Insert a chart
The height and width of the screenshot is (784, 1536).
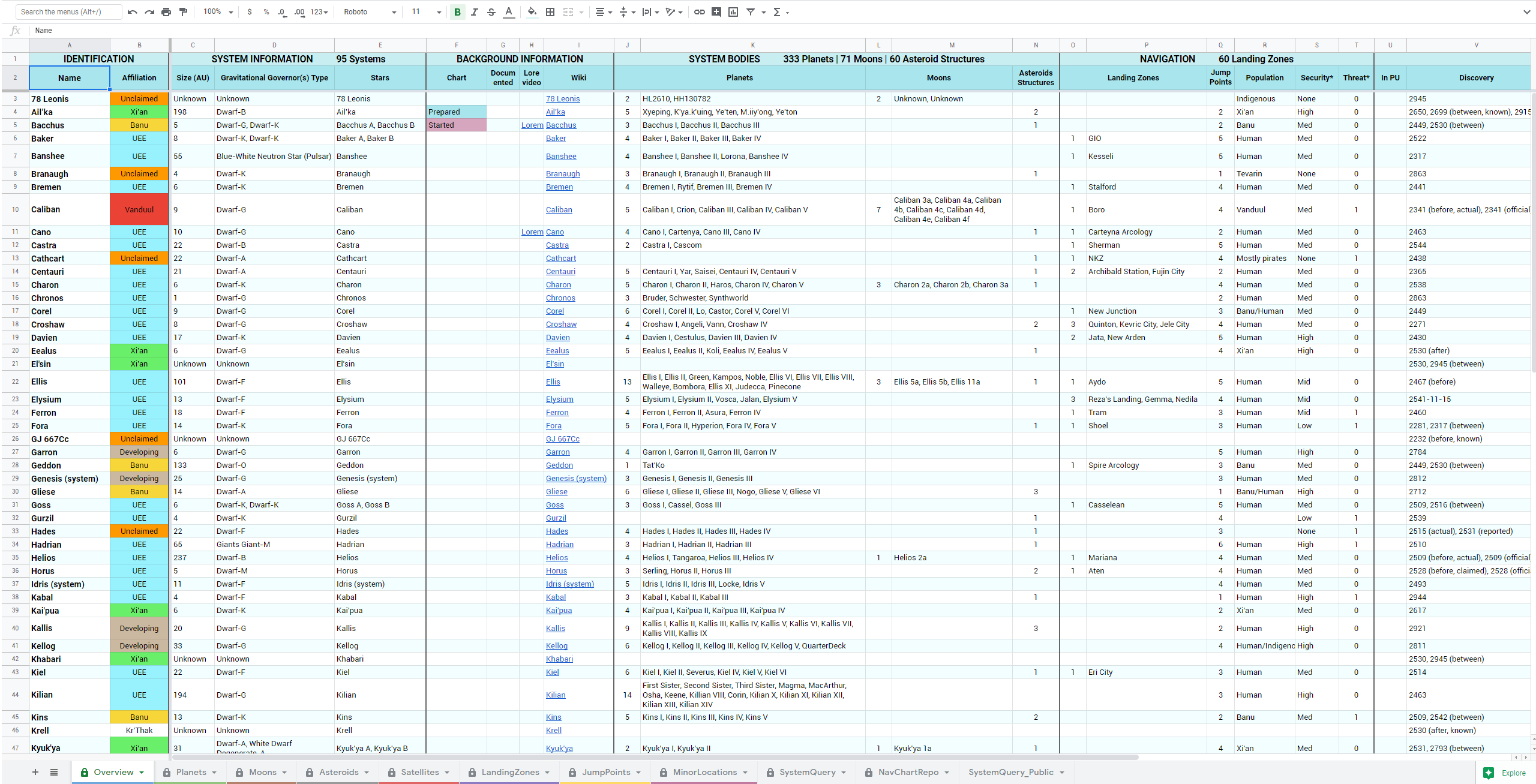pyautogui.click(x=733, y=11)
